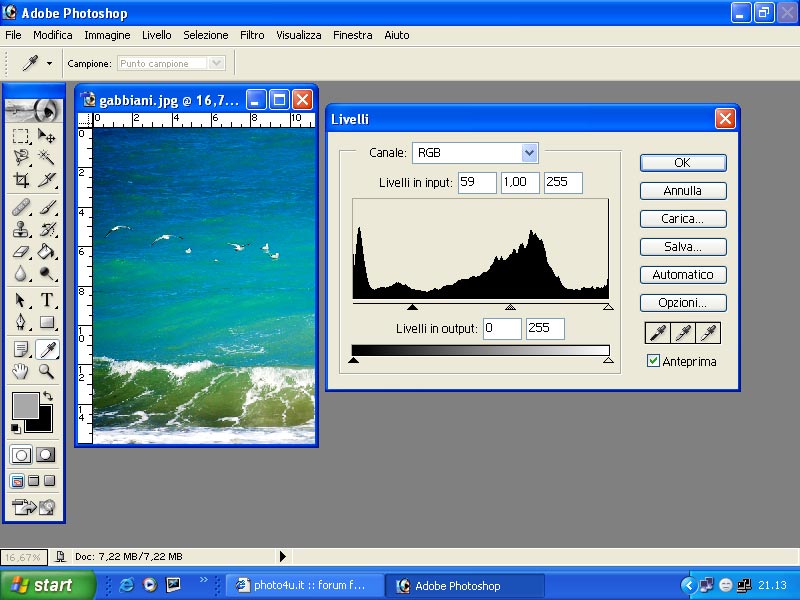The width and height of the screenshot is (800, 600).
Task: Choose the Paint Bucket tool
Action: 46,252
